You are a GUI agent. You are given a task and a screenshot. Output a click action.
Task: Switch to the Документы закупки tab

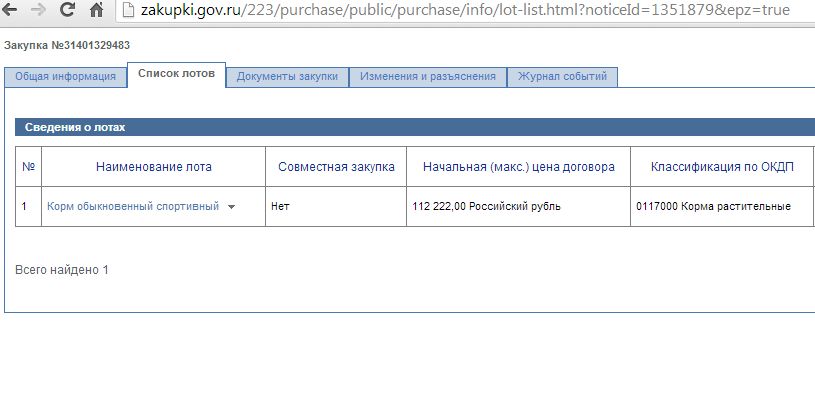coord(287,77)
